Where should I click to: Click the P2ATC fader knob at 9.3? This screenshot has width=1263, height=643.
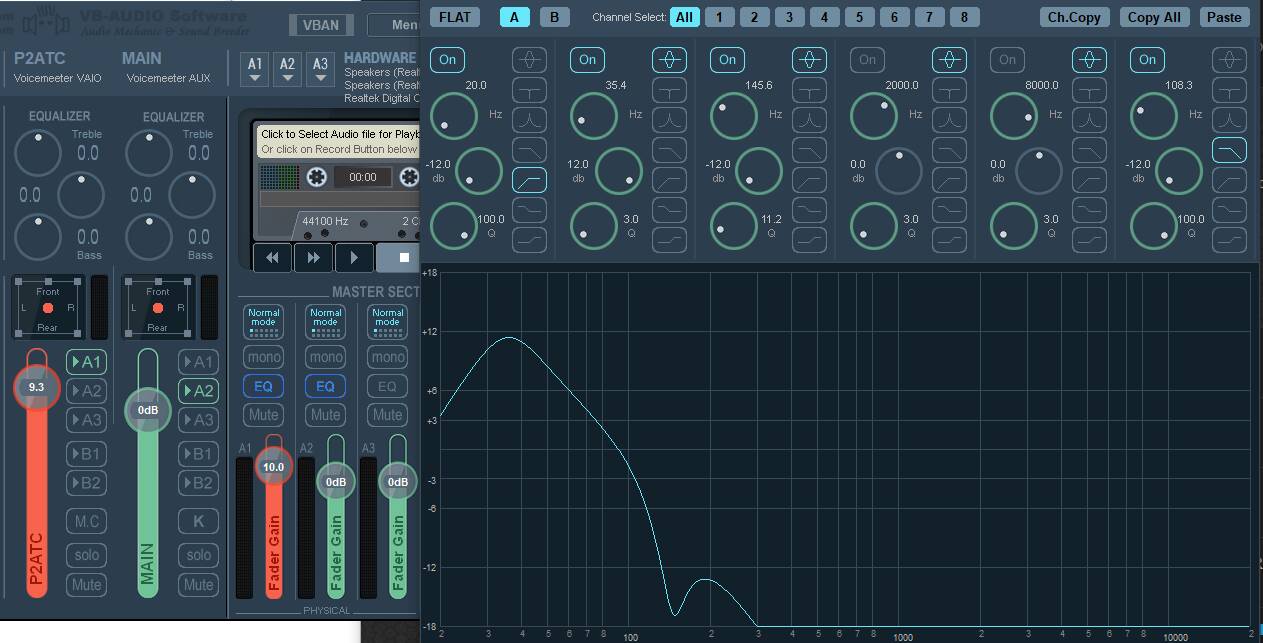click(37, 387)
